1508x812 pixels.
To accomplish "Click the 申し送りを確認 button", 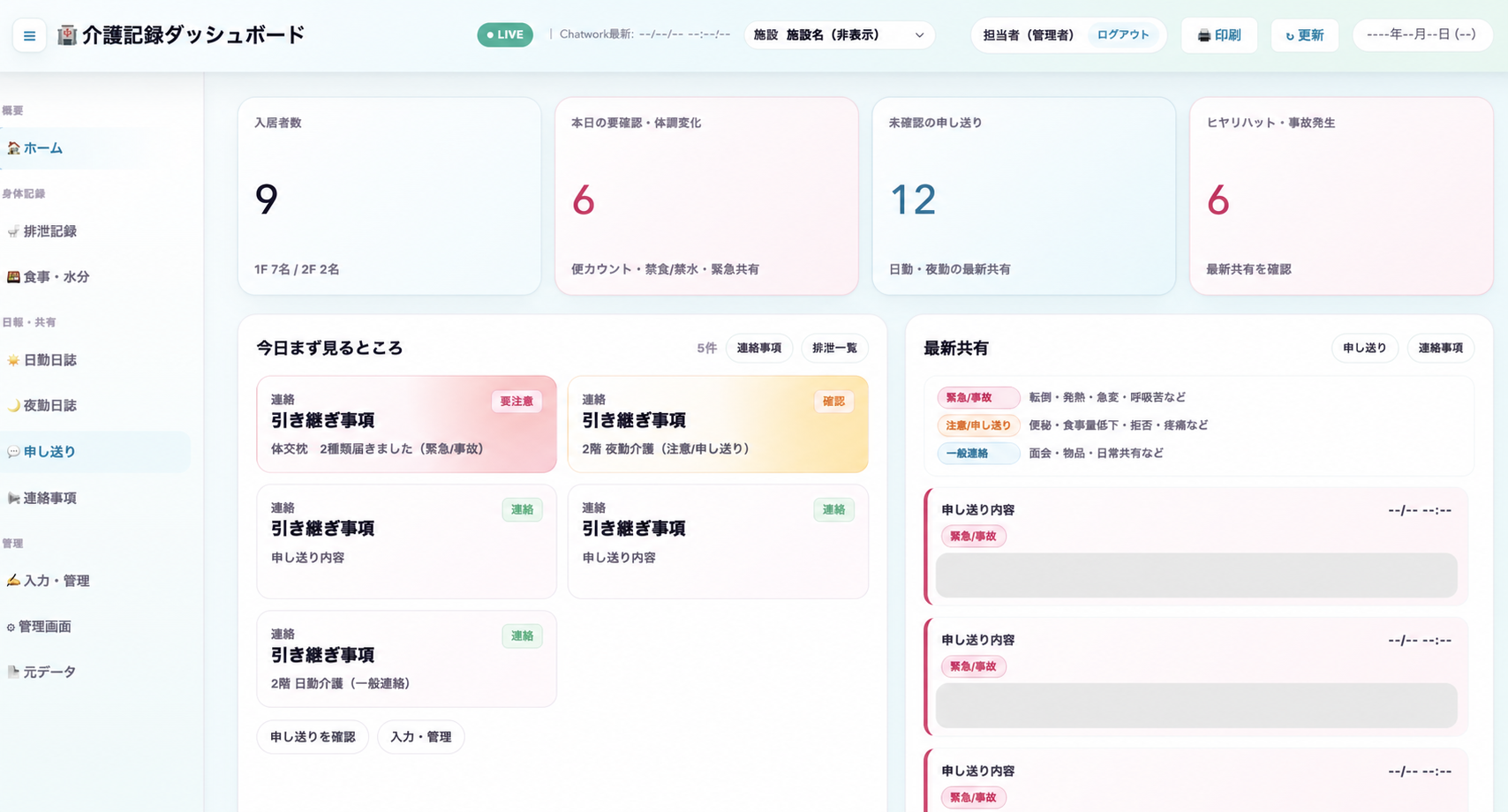I will point(313,737).
